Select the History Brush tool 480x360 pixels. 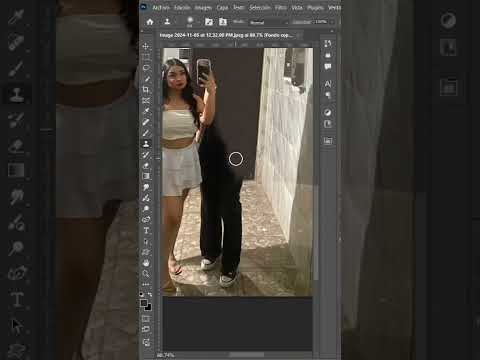coord(146,155)
